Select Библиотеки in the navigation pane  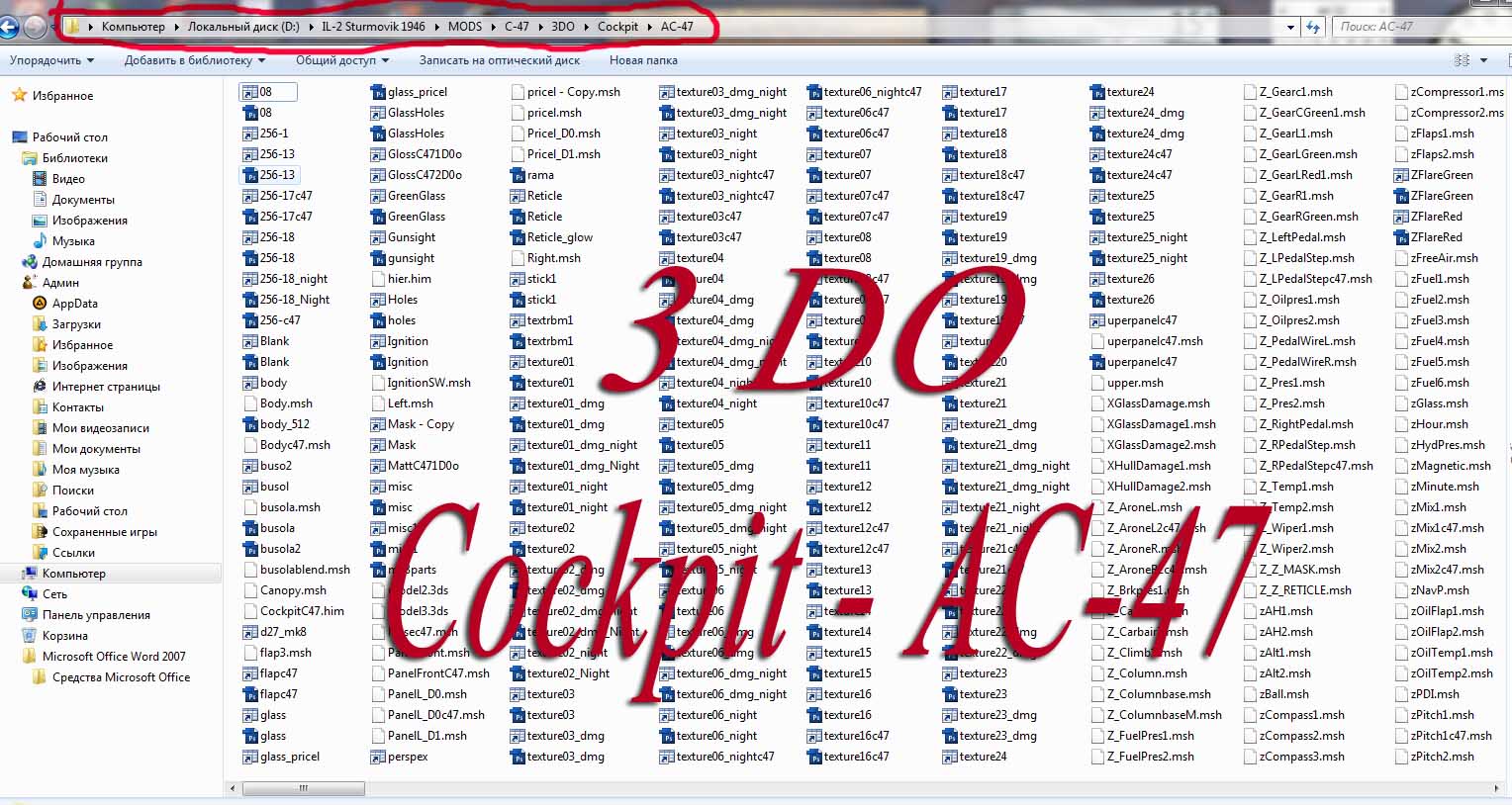(x=75, y=158)
